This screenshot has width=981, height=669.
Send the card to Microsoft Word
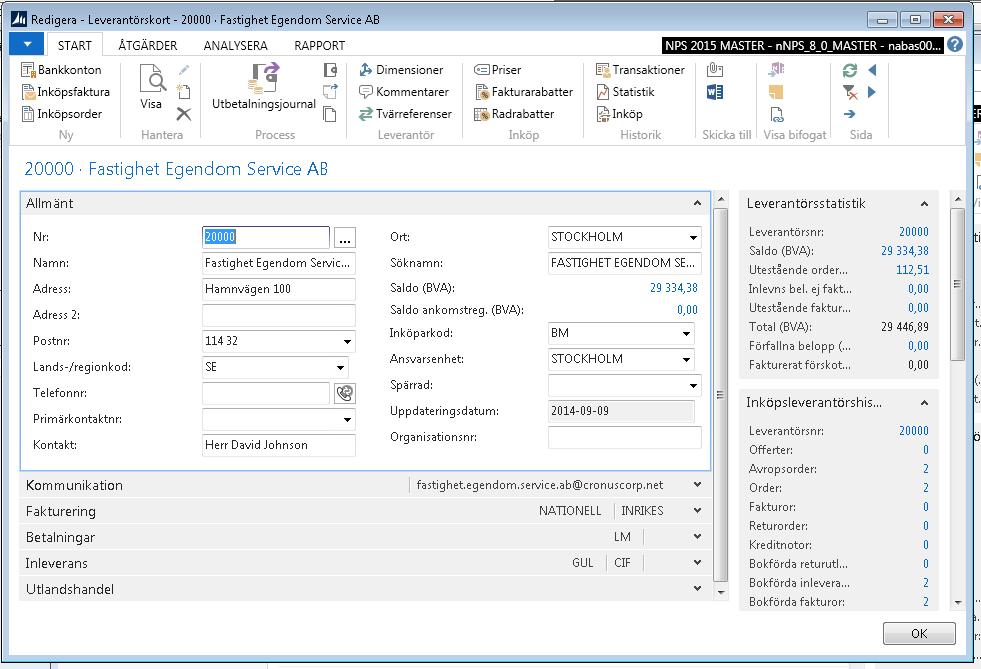tap(714, 92)
